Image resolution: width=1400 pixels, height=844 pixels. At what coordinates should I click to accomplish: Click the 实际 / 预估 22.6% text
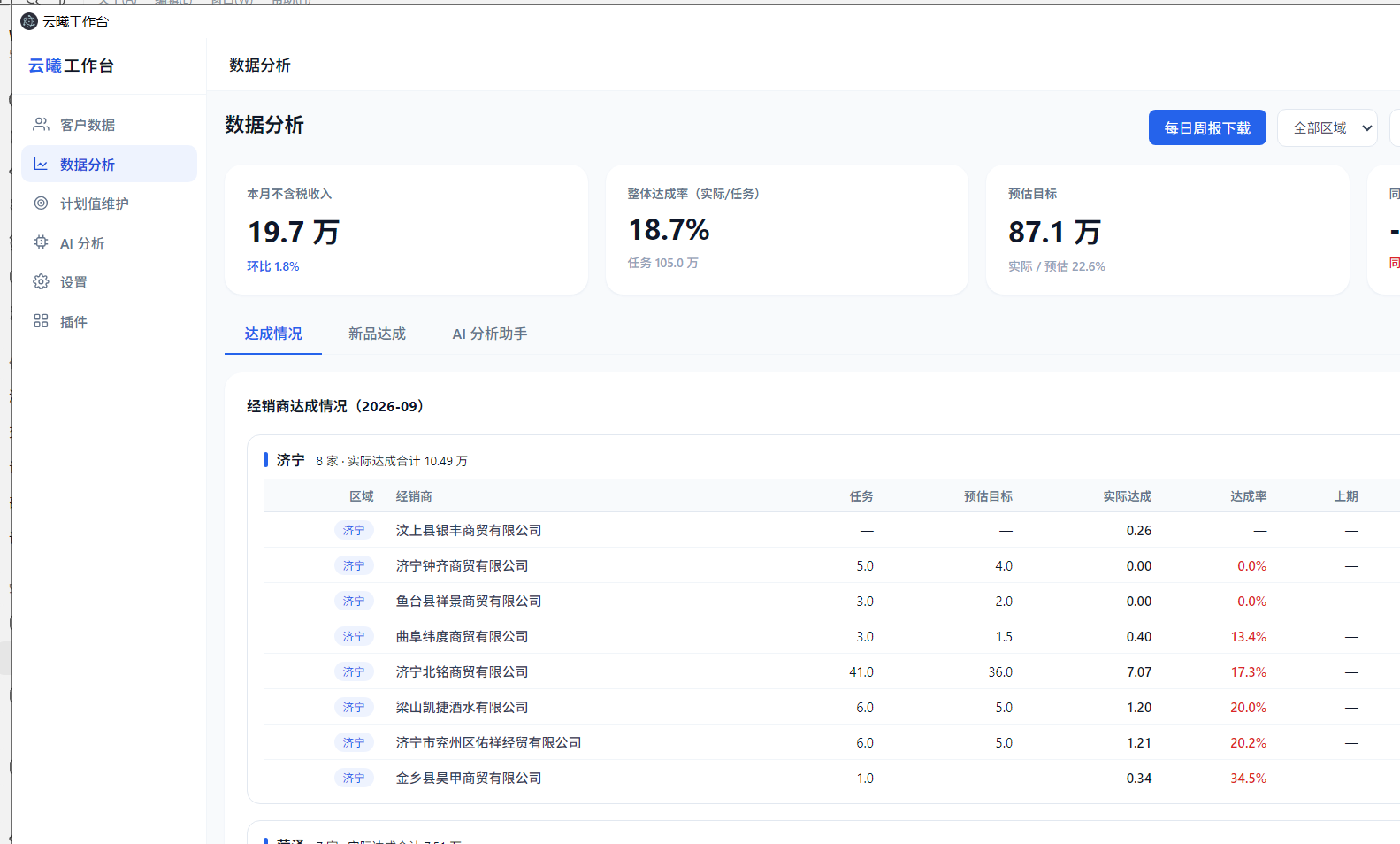coord(1057,266)
